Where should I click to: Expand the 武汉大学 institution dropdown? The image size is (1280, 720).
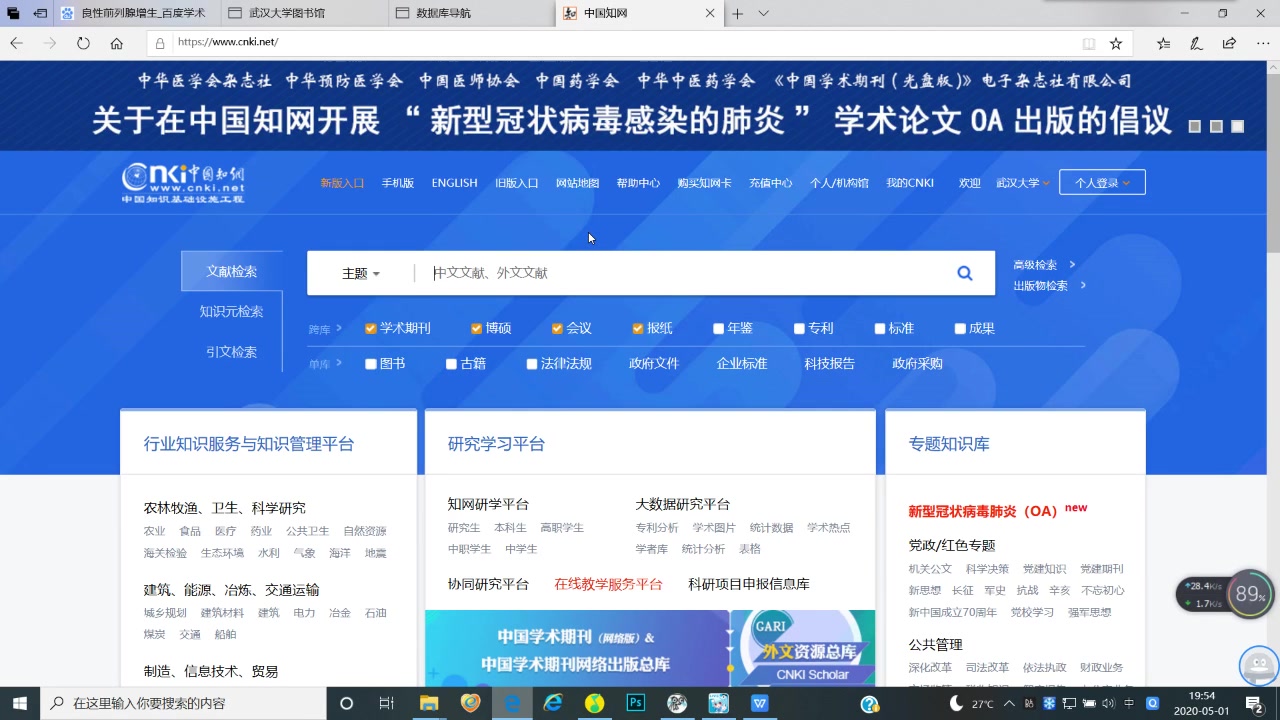pos(1023,183)
